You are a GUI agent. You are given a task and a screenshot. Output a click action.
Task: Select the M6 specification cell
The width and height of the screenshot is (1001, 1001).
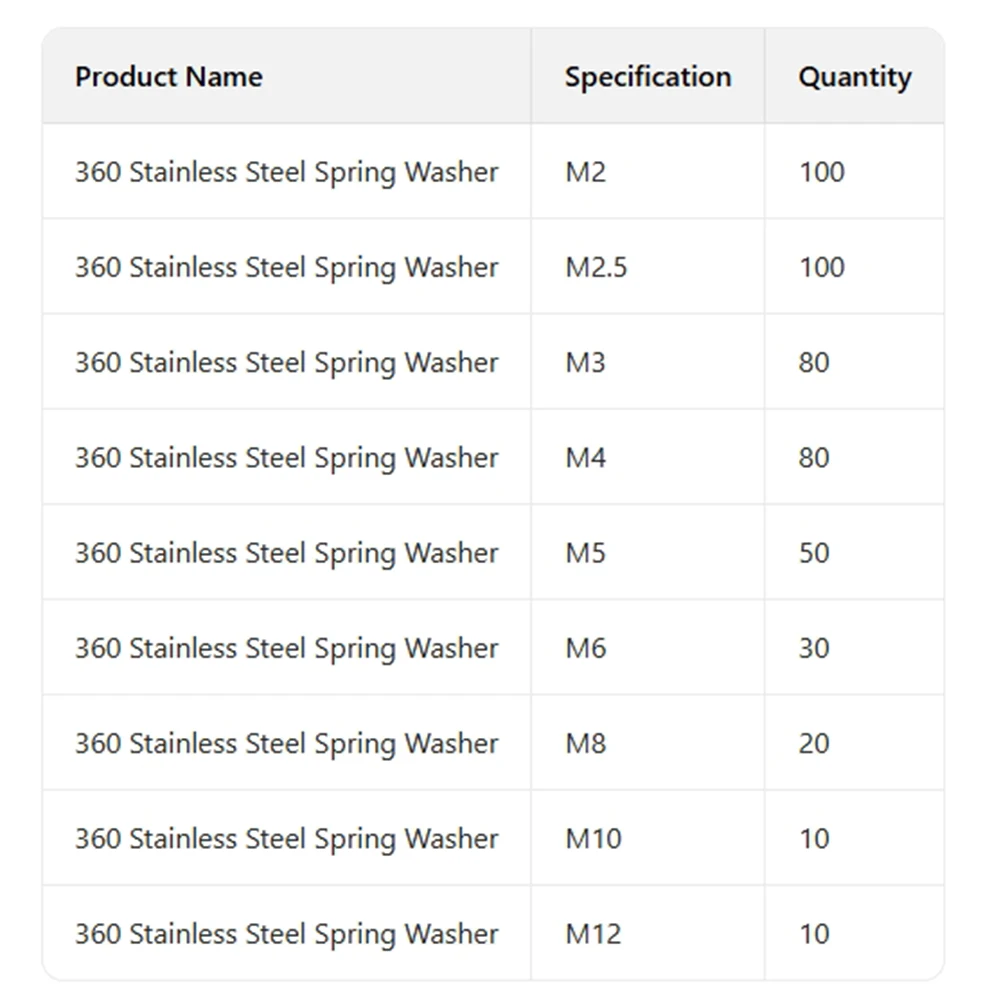tap(586, 648)
